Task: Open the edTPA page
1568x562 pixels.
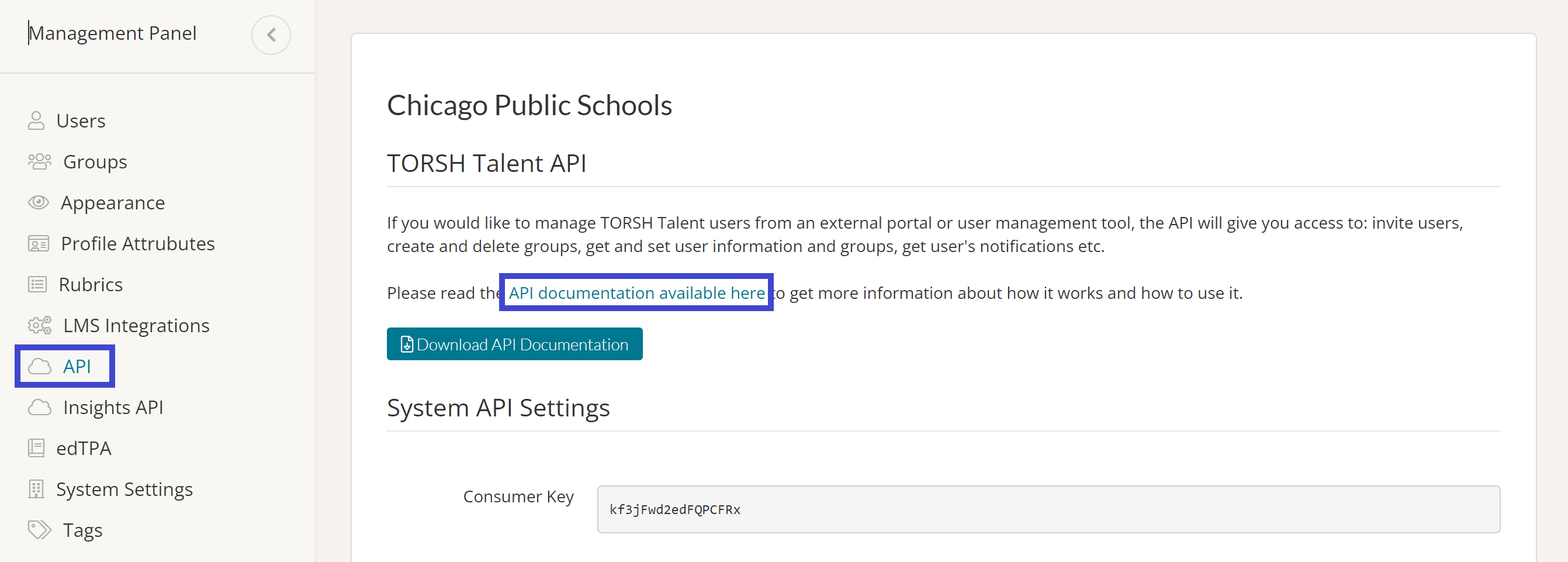Action: click(x=84, y=448)
